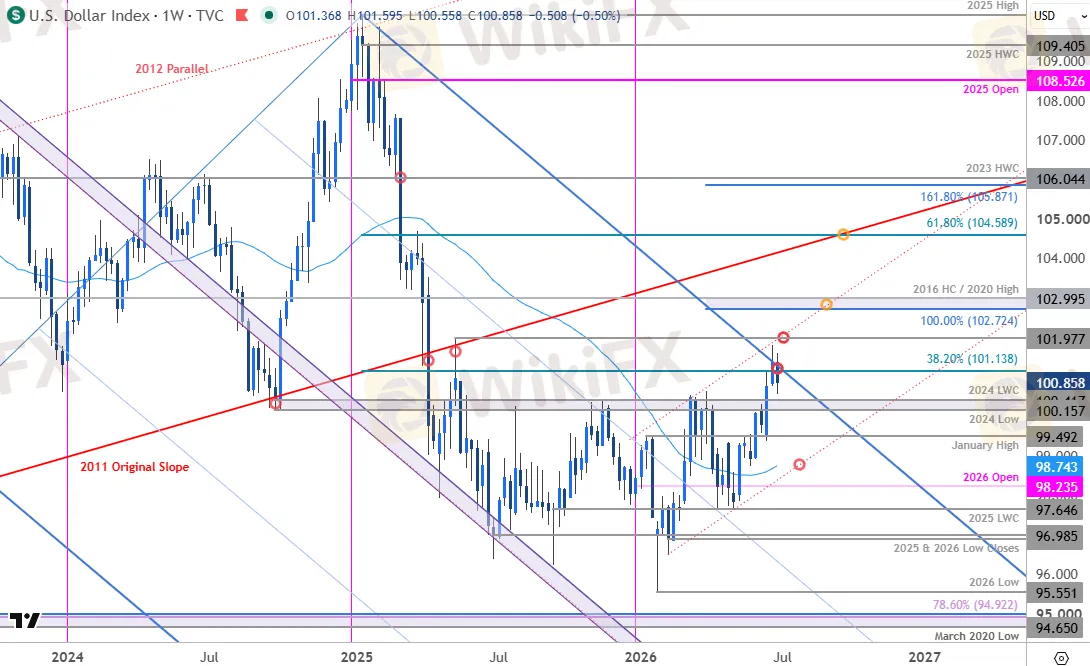Click the red circle marker near 2026 Open
Image resolution: width=1090 pixels, height=666 pixels.
[799, 464]
